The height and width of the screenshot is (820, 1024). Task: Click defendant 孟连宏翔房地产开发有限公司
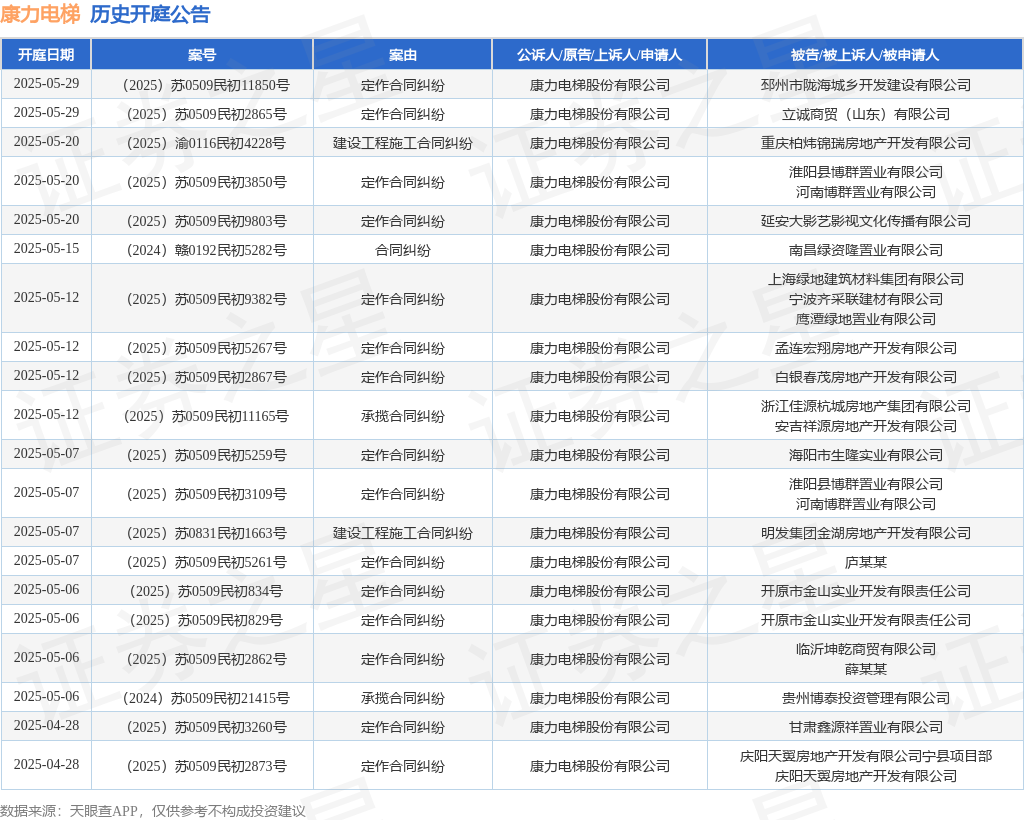pyautogui.click(x=865, y=348)
